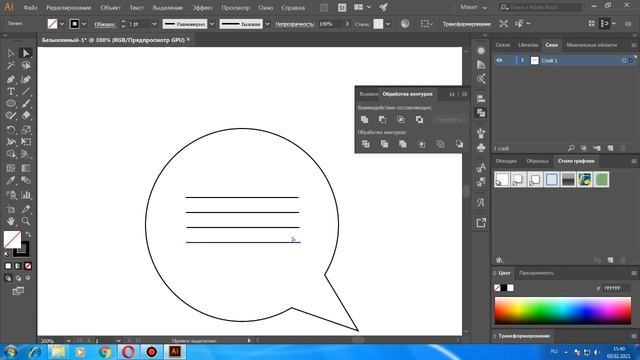
Task: Open graphic style dropdown in control bar
Action: coord(388,24)
